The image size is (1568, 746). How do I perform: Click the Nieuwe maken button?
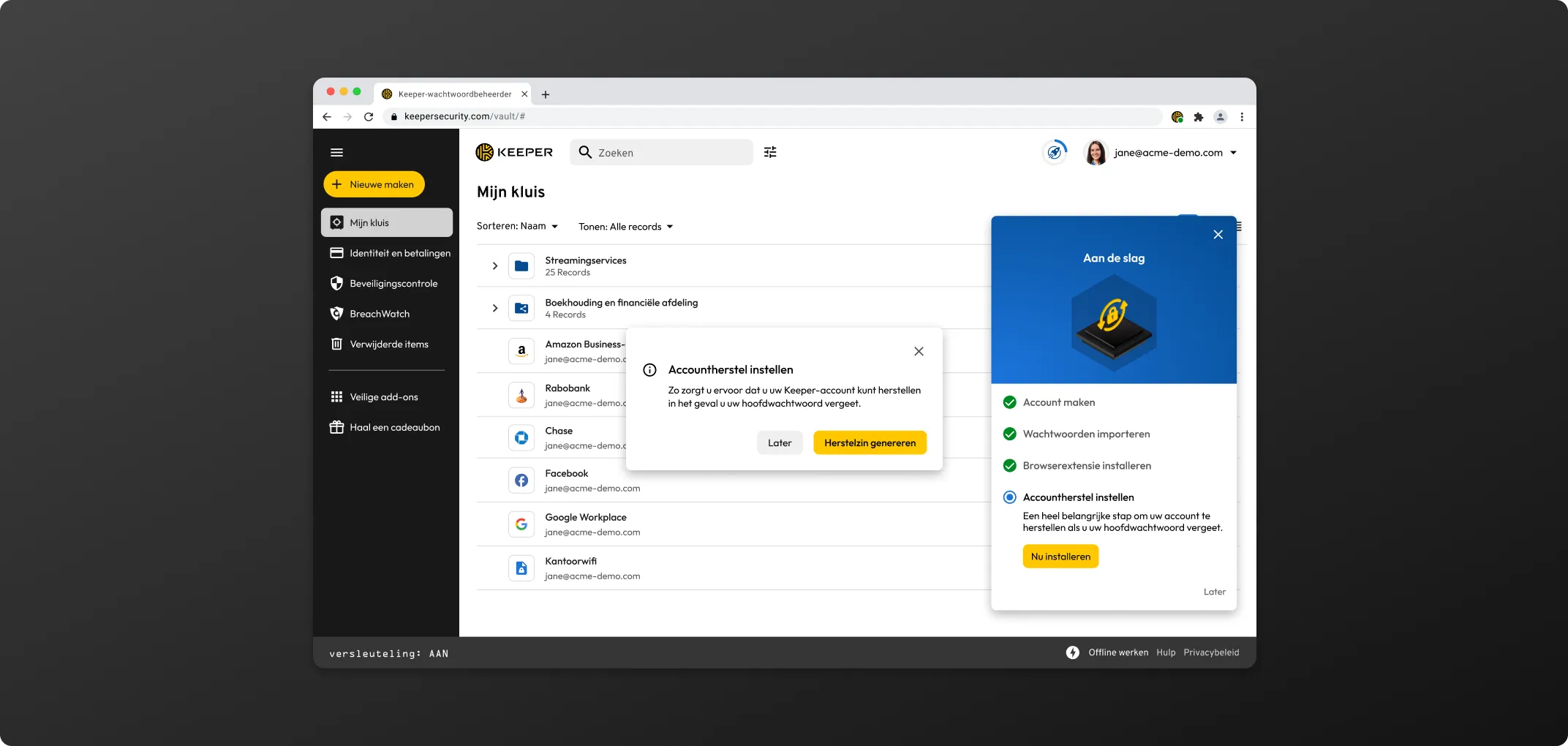tap(374, 184)
